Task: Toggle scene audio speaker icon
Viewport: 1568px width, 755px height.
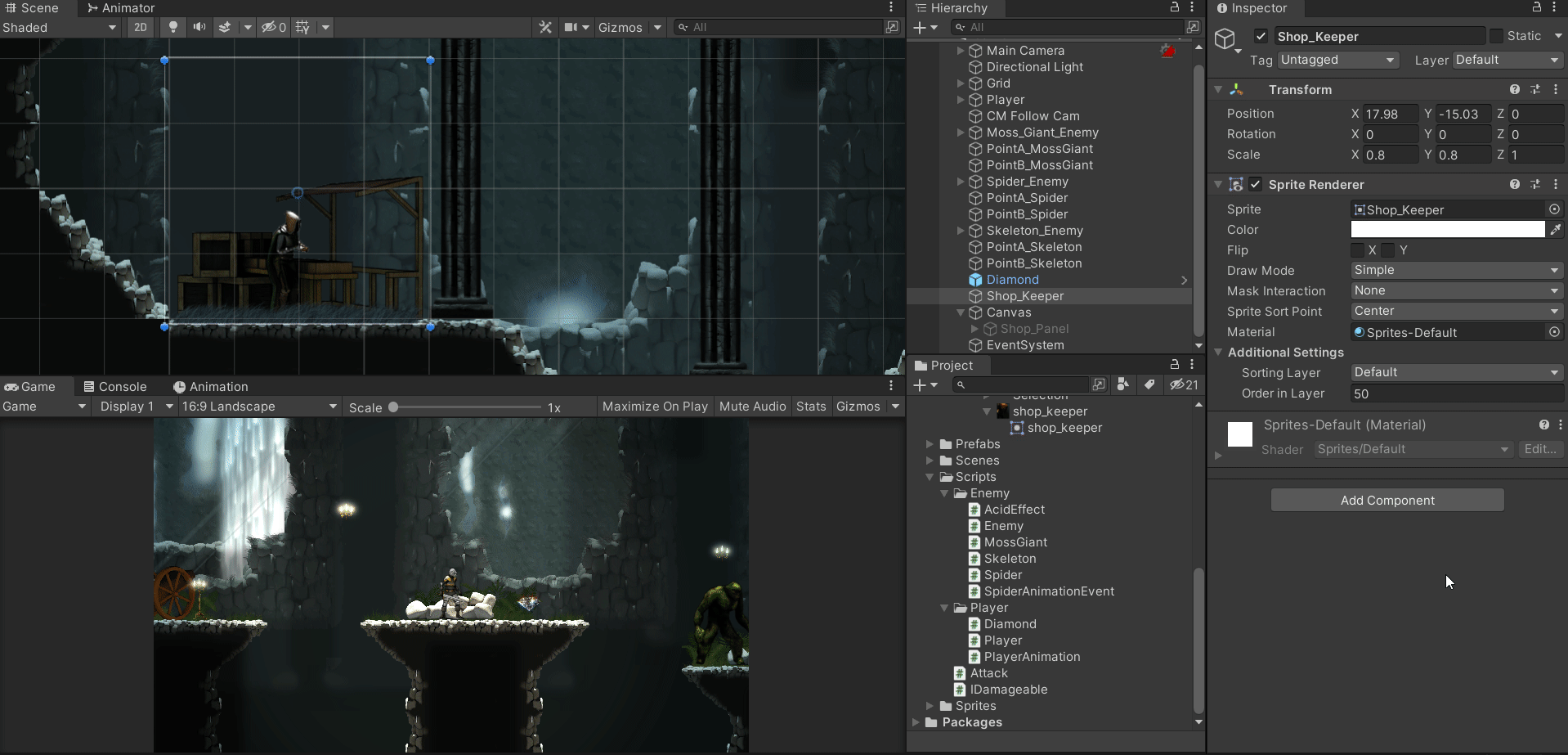Action: [x=199, y=27]
